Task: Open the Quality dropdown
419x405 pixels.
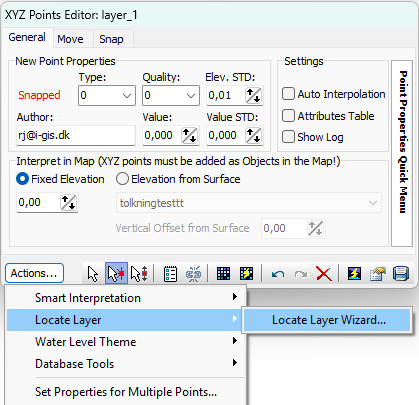Action: (171, 96)
